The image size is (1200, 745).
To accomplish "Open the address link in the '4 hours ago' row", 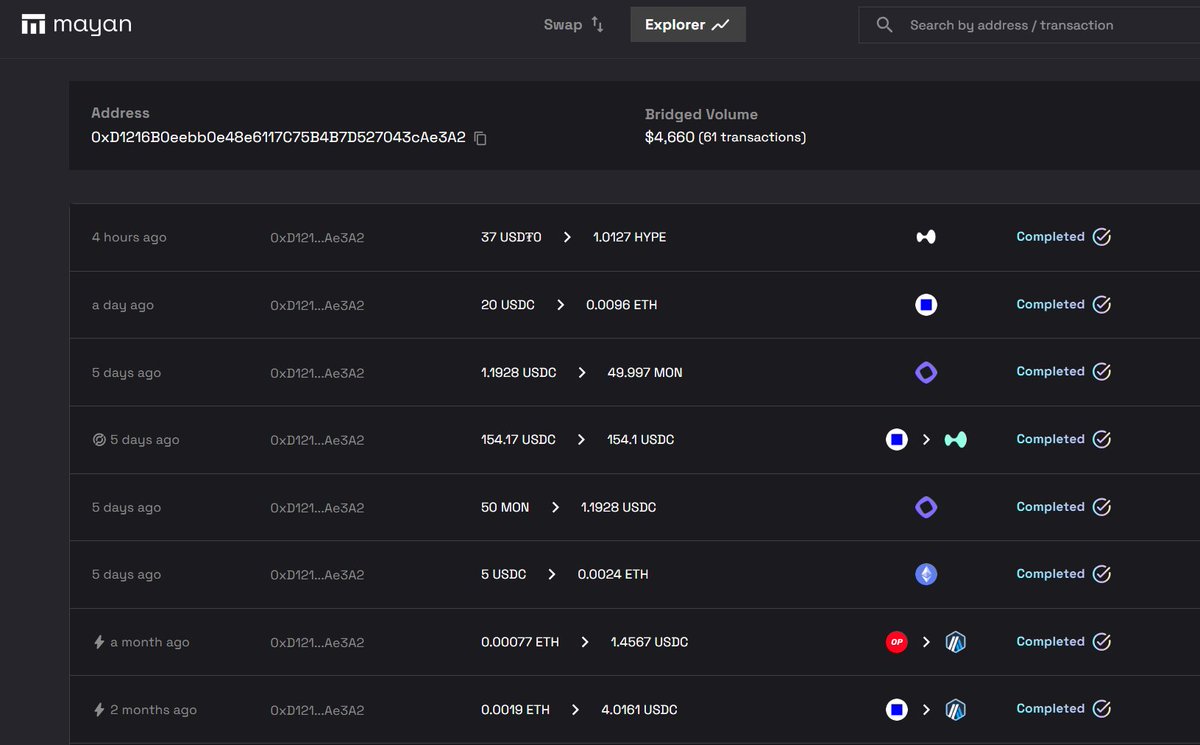I will point(317,238).
